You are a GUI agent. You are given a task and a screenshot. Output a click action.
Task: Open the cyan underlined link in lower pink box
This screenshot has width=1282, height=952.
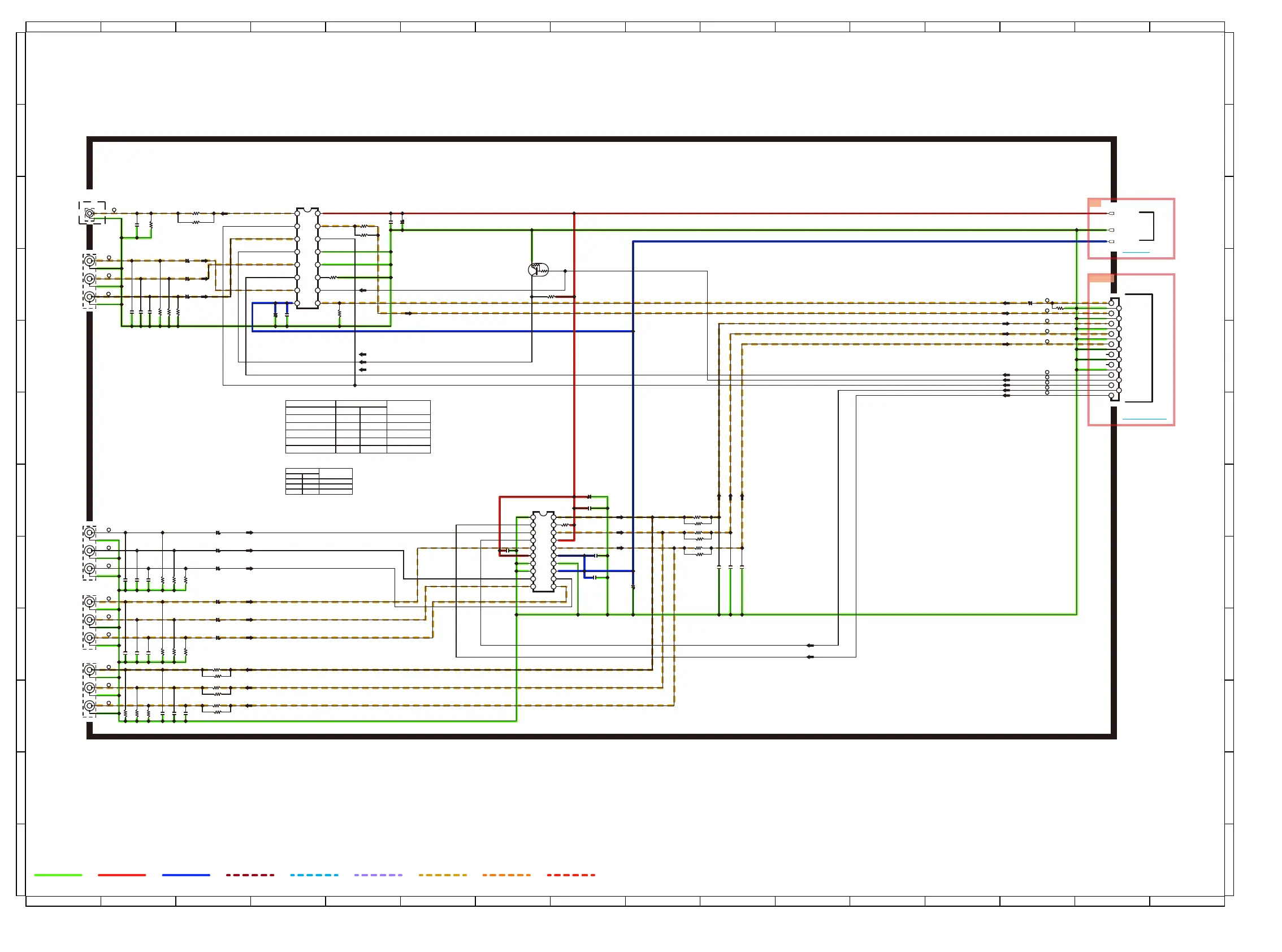coord(1144,419)
